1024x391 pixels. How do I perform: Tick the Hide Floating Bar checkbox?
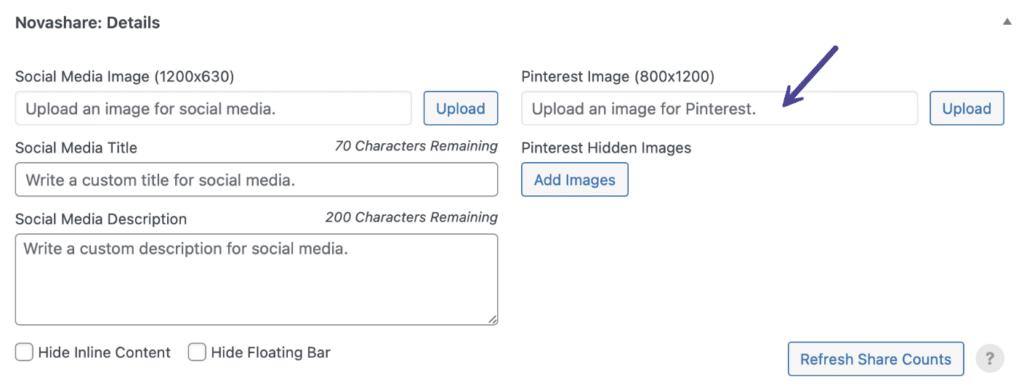(197, 352)
